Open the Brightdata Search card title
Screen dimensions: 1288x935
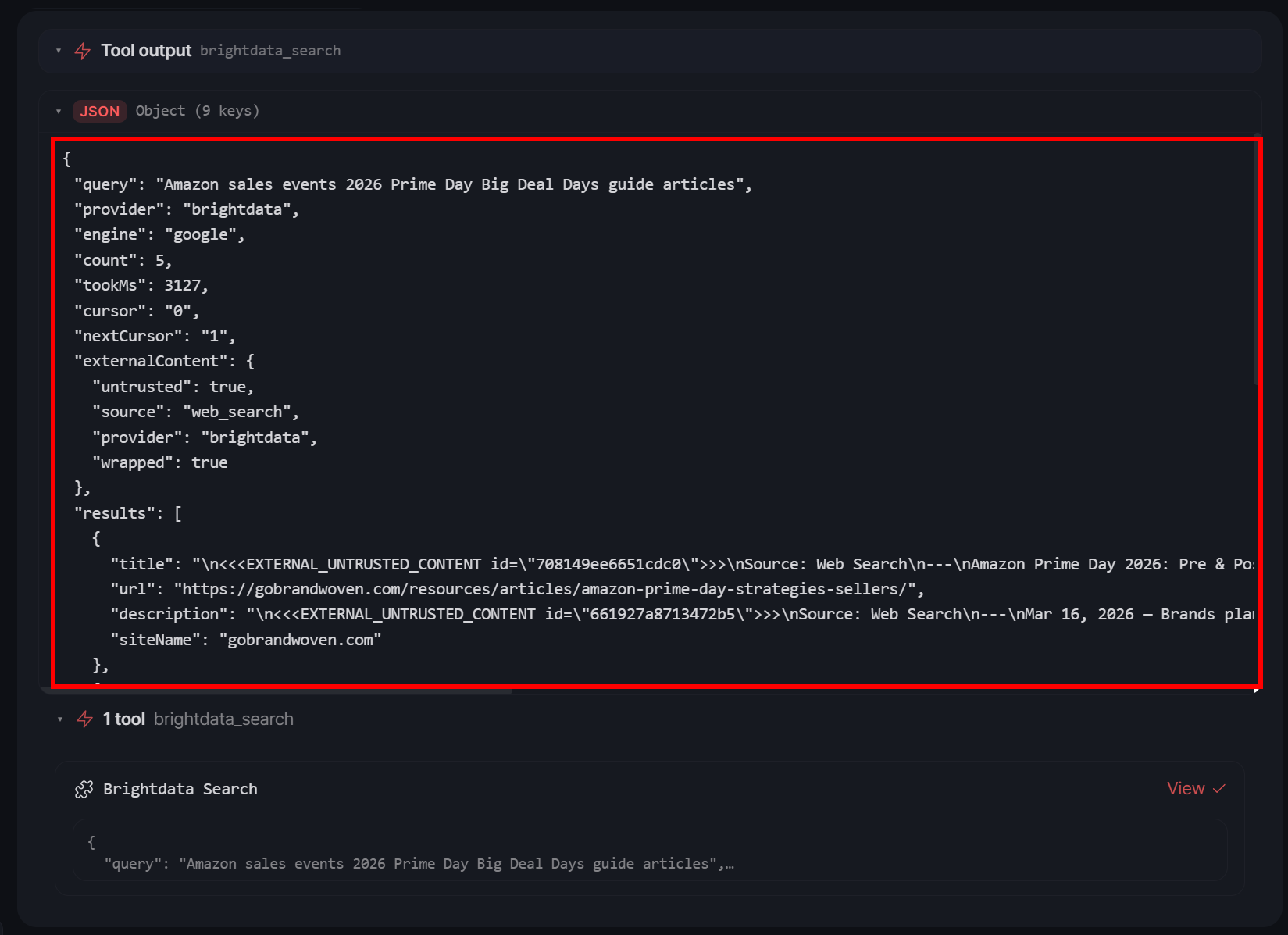pyautogui.click(x=180, y=789)
